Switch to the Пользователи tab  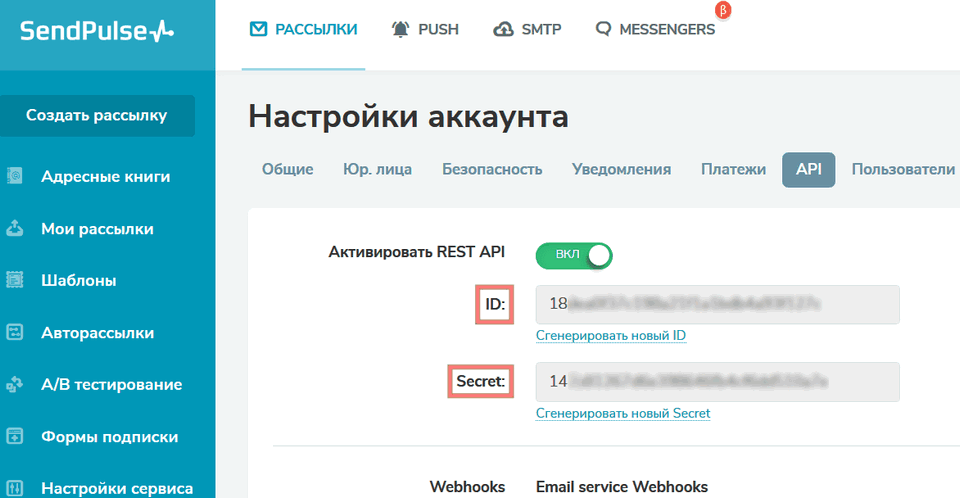(903, 169)
